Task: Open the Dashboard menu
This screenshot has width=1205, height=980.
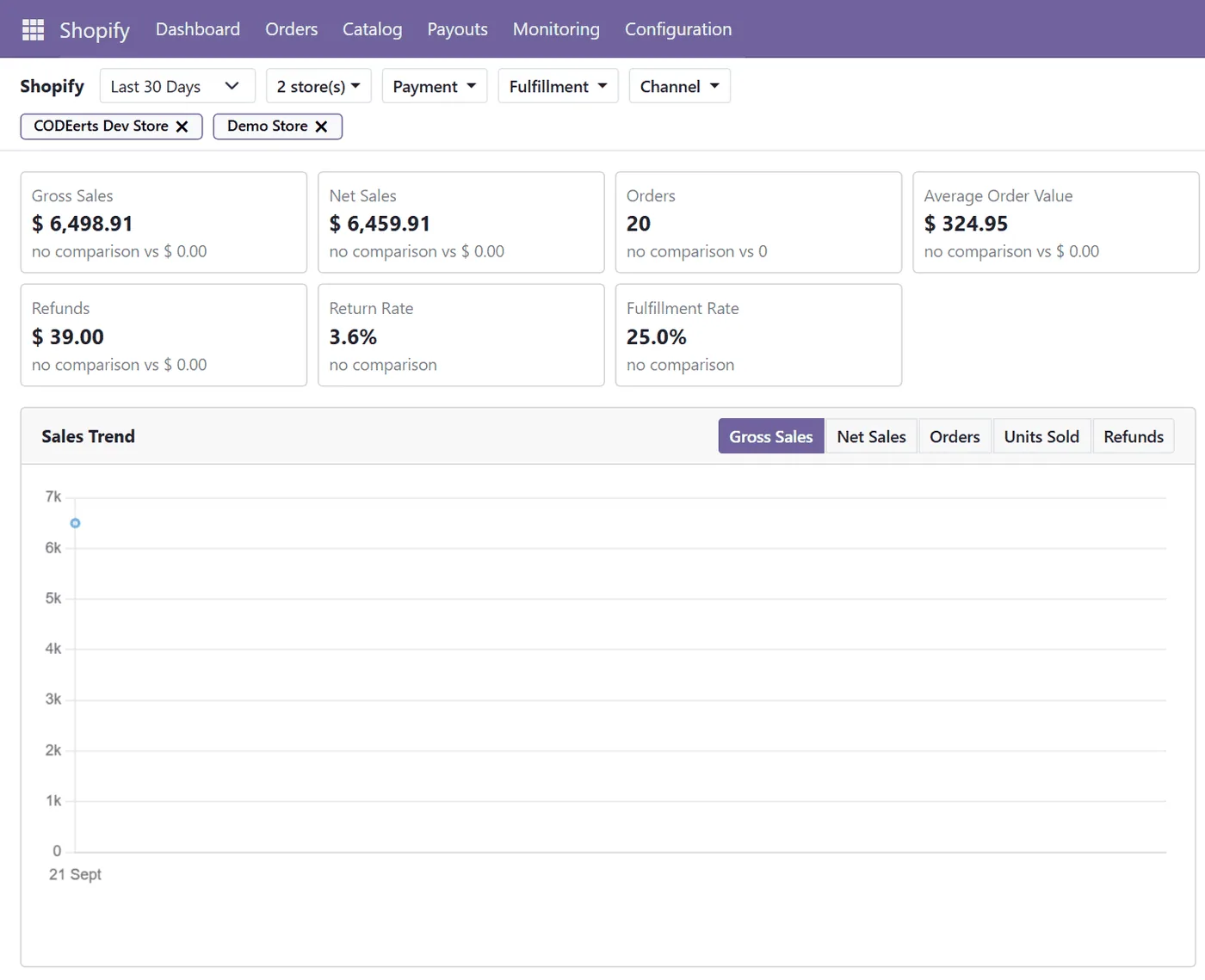Action: 198,29
